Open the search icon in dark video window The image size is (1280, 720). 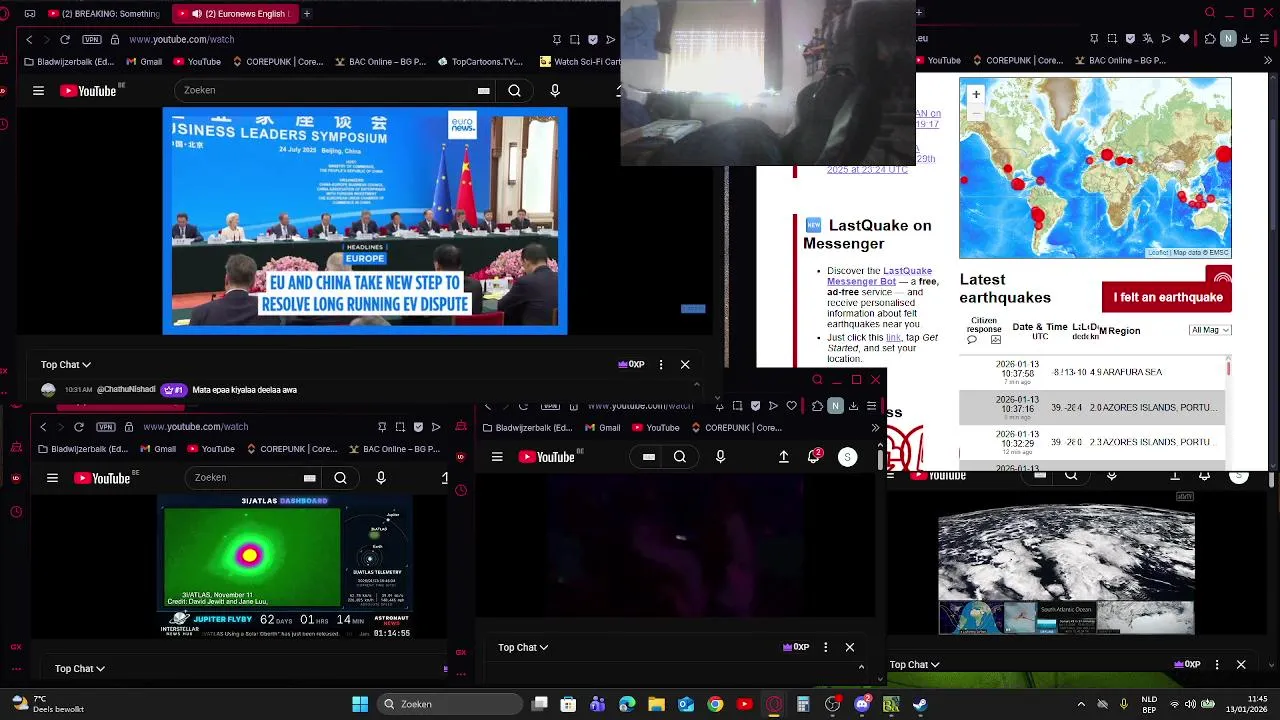coord(680,456)
